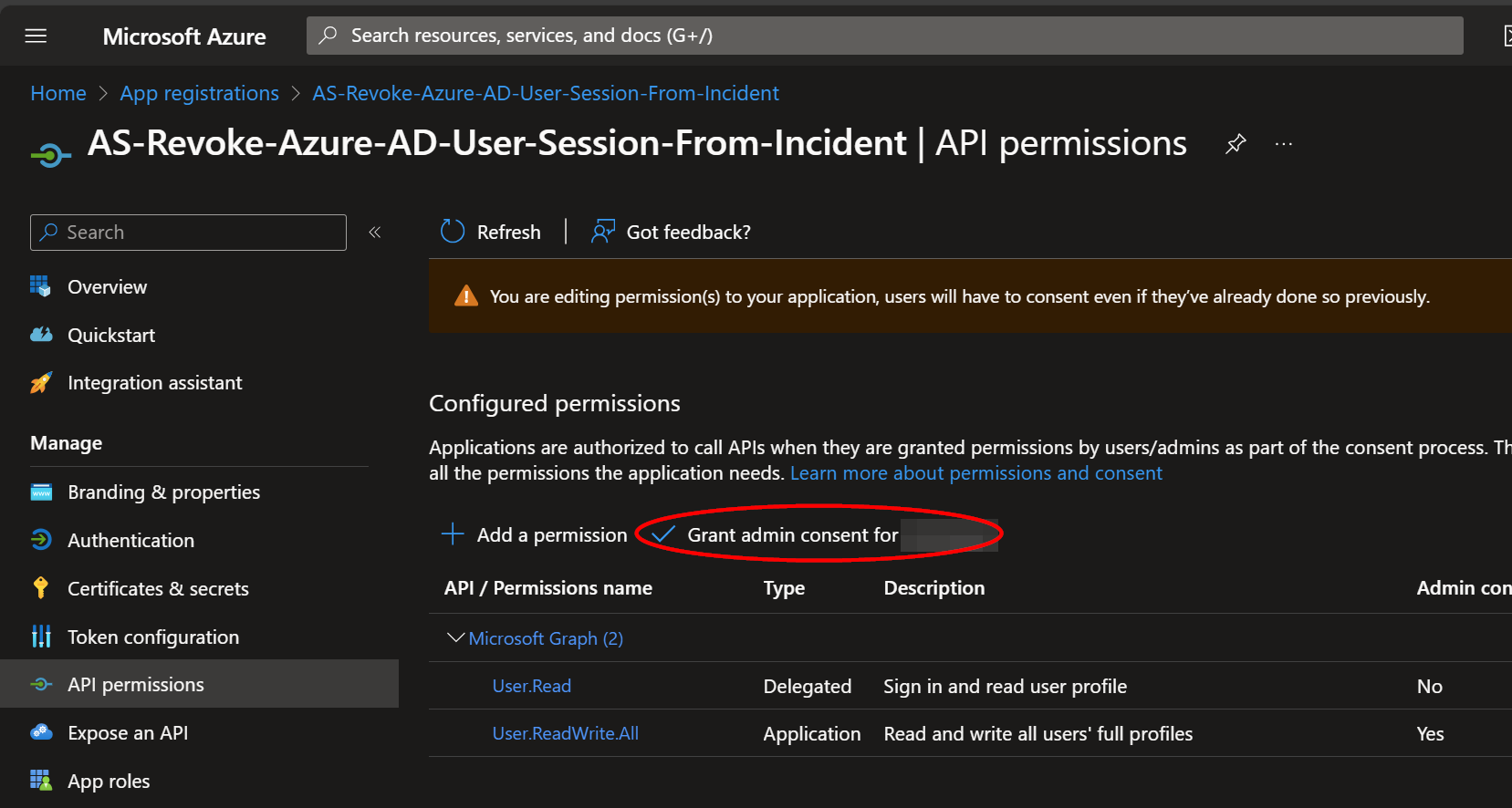The image size is (1512, 808).
Task: Click the User.Read permission link
Action: pos(532,686)
